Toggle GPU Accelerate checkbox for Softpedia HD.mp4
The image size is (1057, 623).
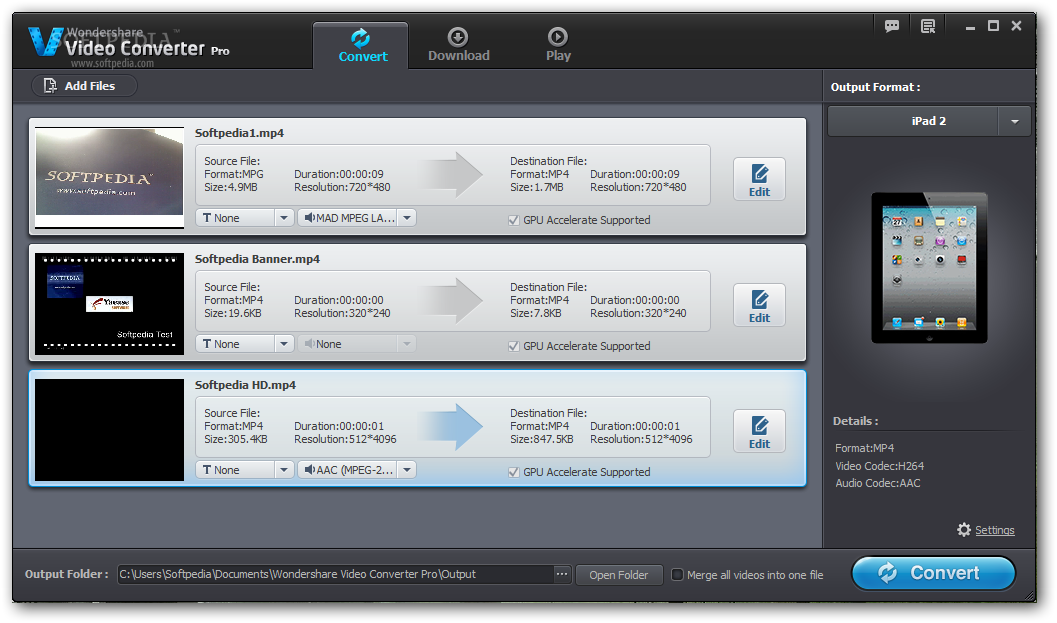[x=514, y=473]
